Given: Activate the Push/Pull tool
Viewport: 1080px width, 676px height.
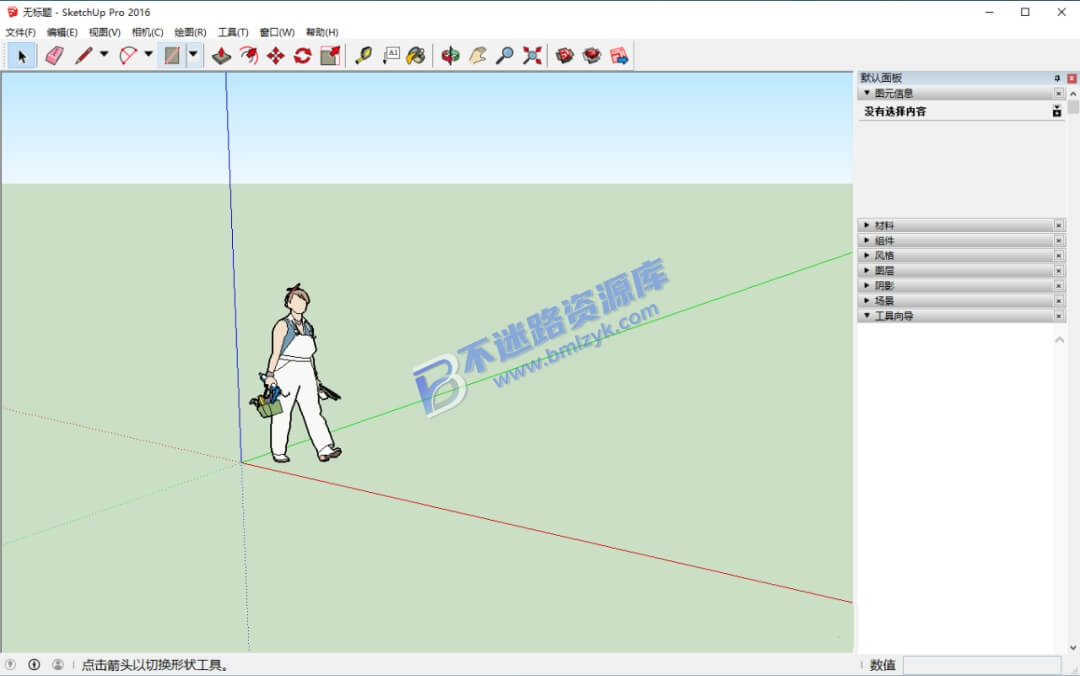Looking at the screenshot, I should point(221,56).
